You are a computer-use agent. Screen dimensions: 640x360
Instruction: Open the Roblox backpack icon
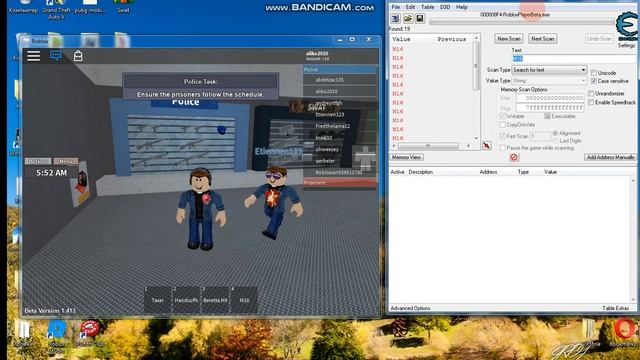tap(78, 56)
